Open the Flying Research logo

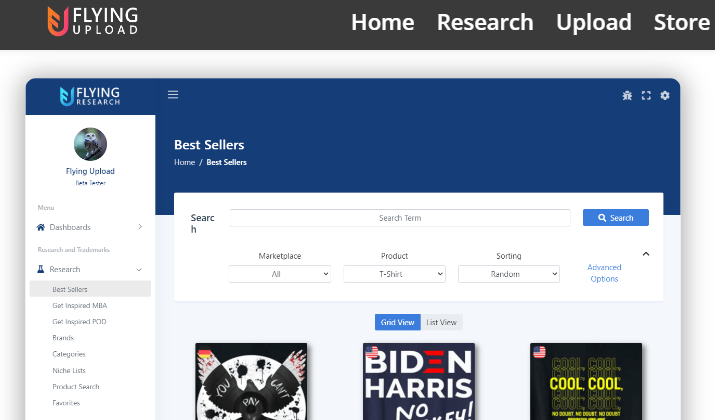(90, 96)
